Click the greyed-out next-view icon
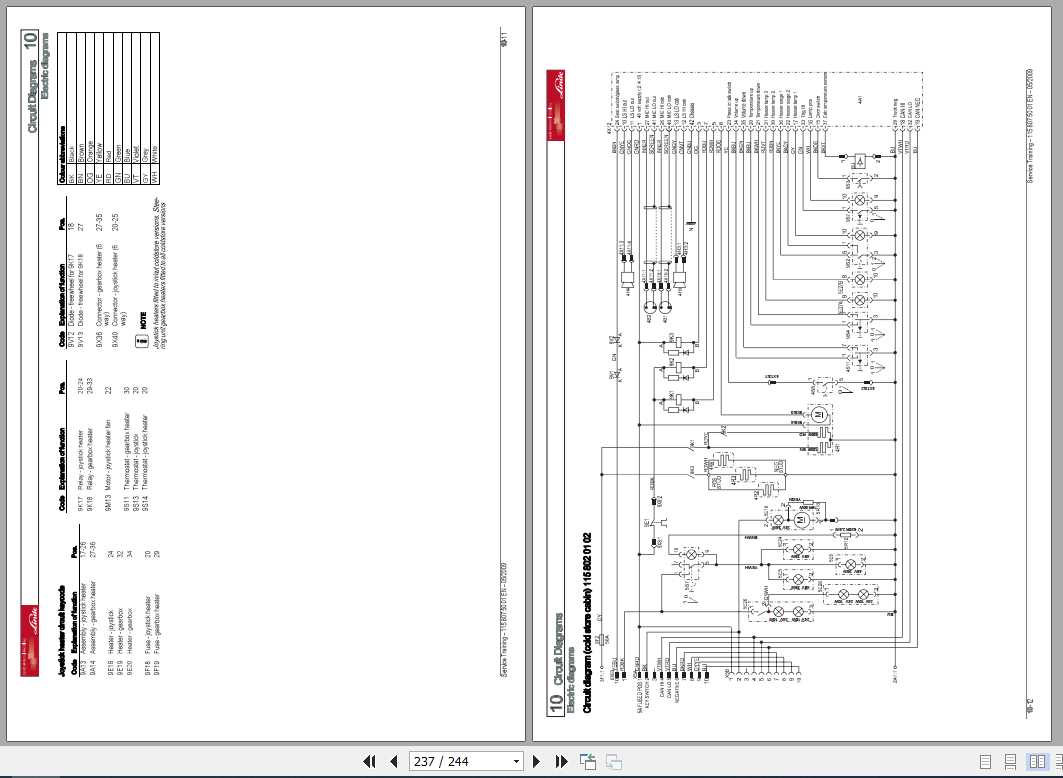1063x778 pixels. pyautogui.click(x=614, y=761)
